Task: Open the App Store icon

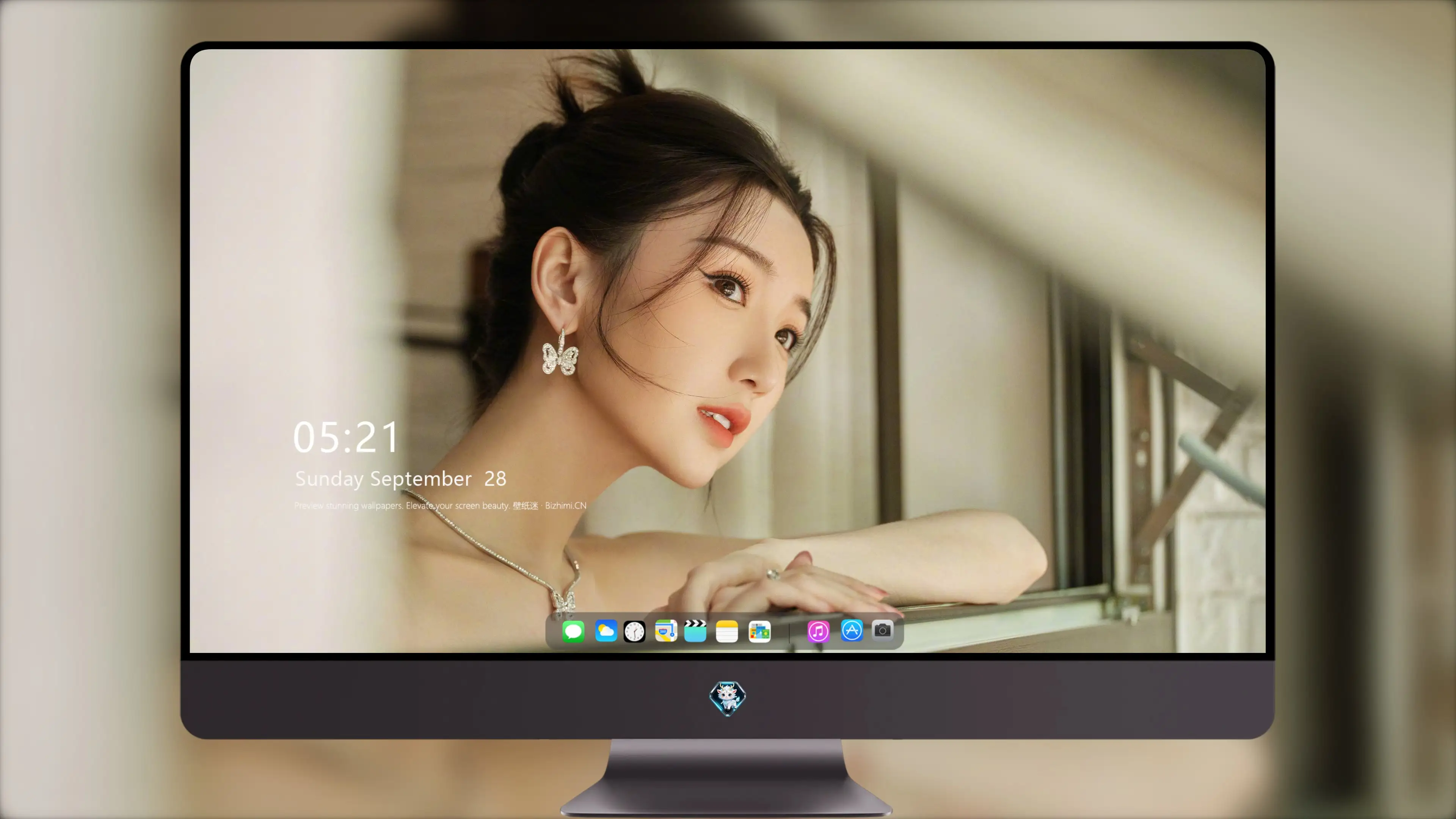Action: [x=852, y=630]
